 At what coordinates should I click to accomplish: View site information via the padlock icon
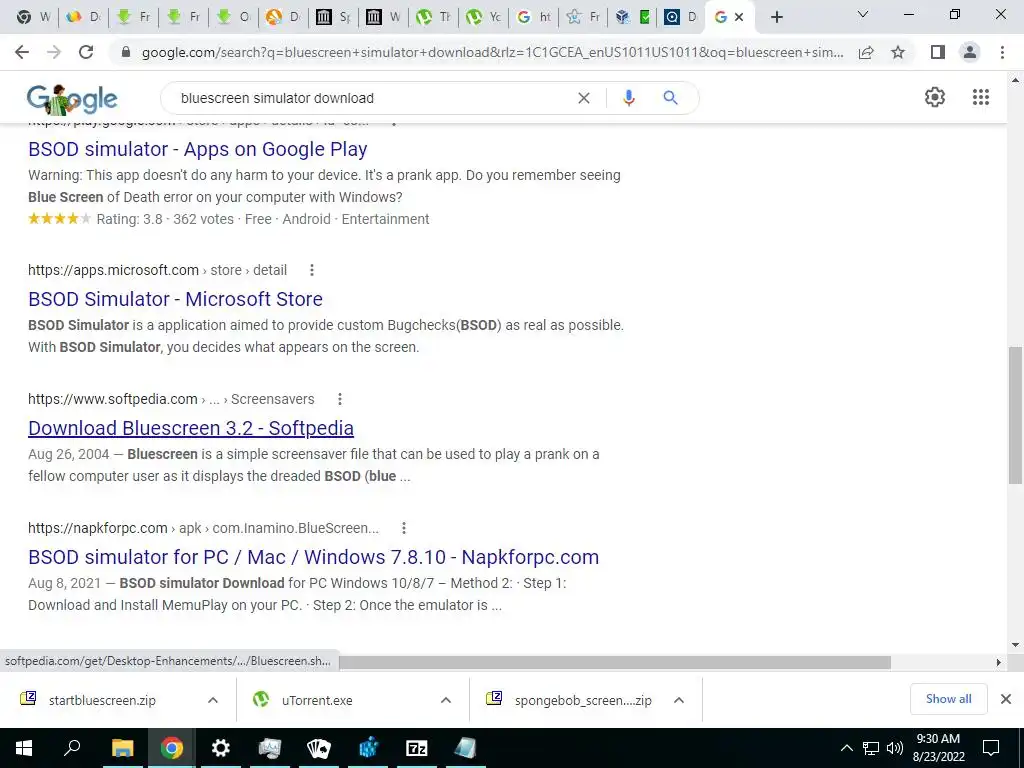coord(127,52)
